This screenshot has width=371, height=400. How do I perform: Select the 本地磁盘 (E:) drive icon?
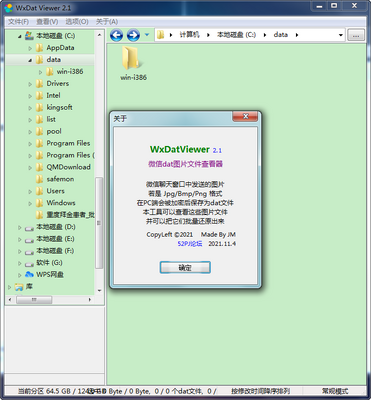[x=29, y=240]
